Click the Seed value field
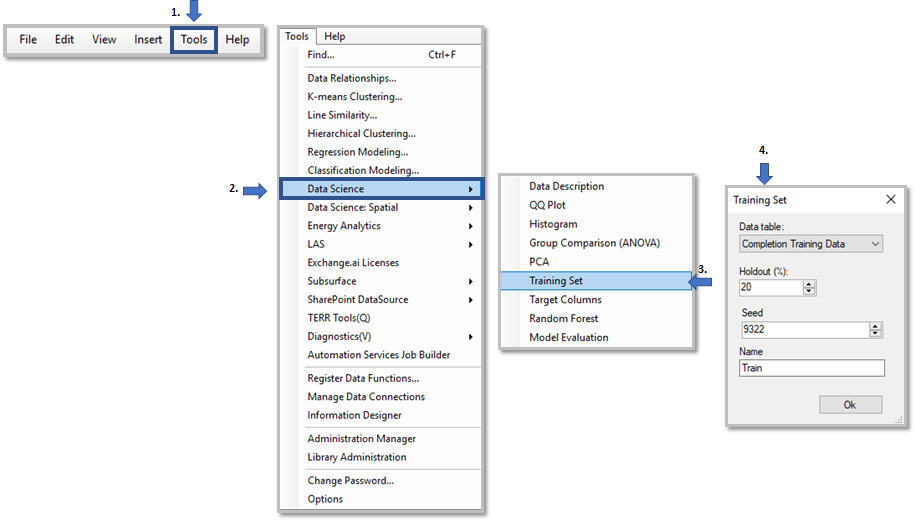The width and height of the screenshot is (916, 522). 804,329
